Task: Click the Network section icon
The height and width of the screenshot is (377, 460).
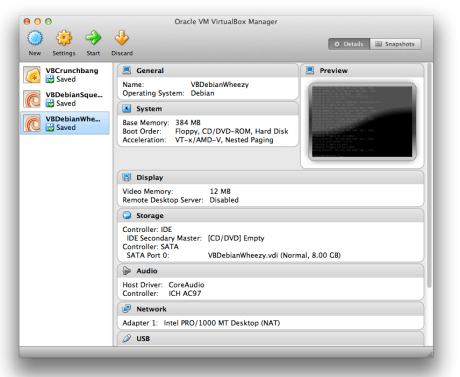Action: coord(127,309)
